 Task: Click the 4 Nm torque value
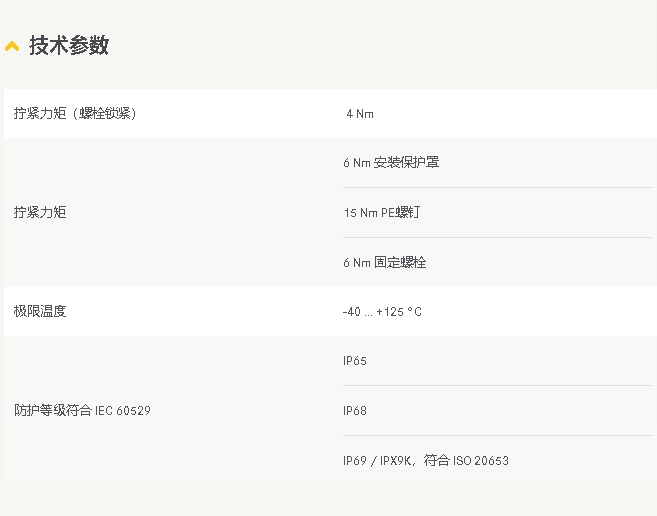click(360, 114)
